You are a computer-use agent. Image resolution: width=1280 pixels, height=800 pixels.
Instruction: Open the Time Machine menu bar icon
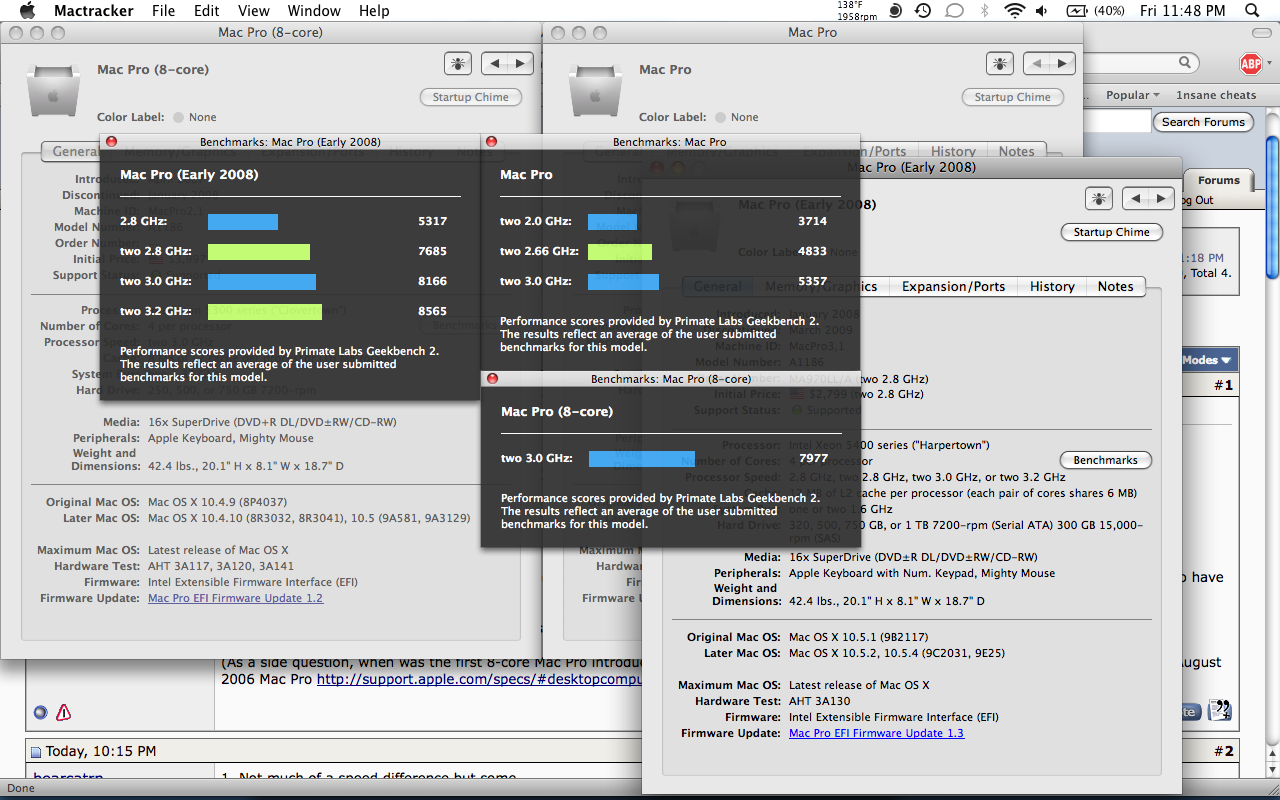923,10
